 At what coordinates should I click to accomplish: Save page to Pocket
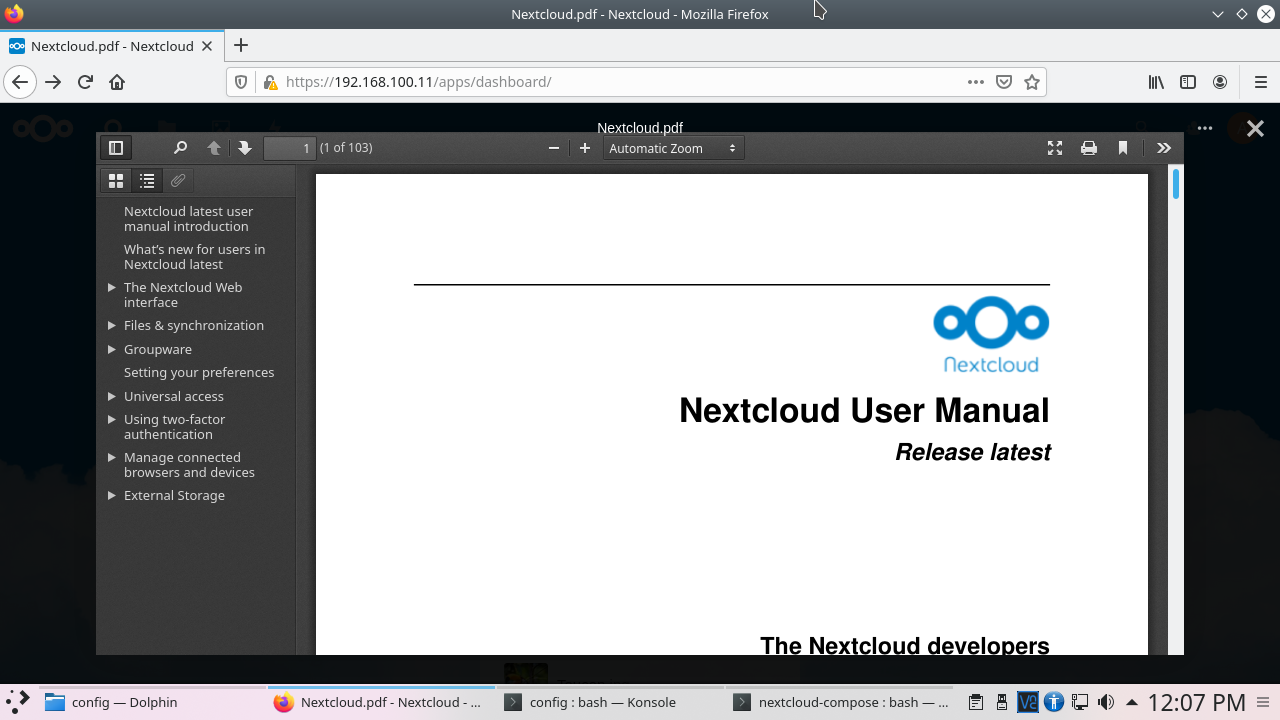point(1004,82)
